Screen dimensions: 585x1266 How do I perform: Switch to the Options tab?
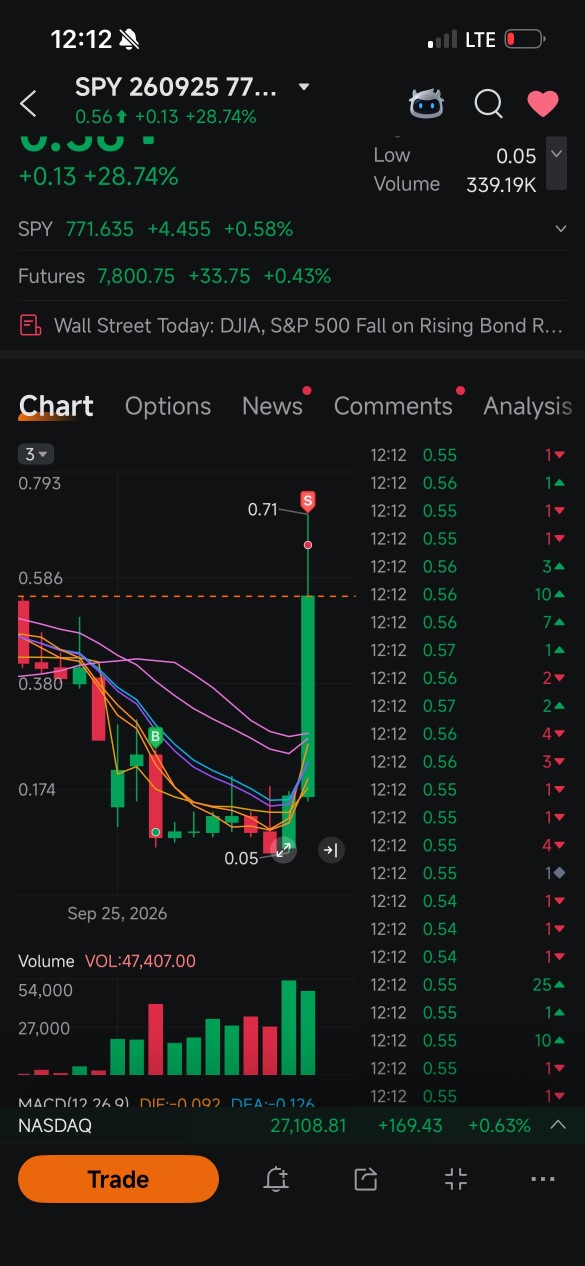pyautogui.click(x=168, y=406)
